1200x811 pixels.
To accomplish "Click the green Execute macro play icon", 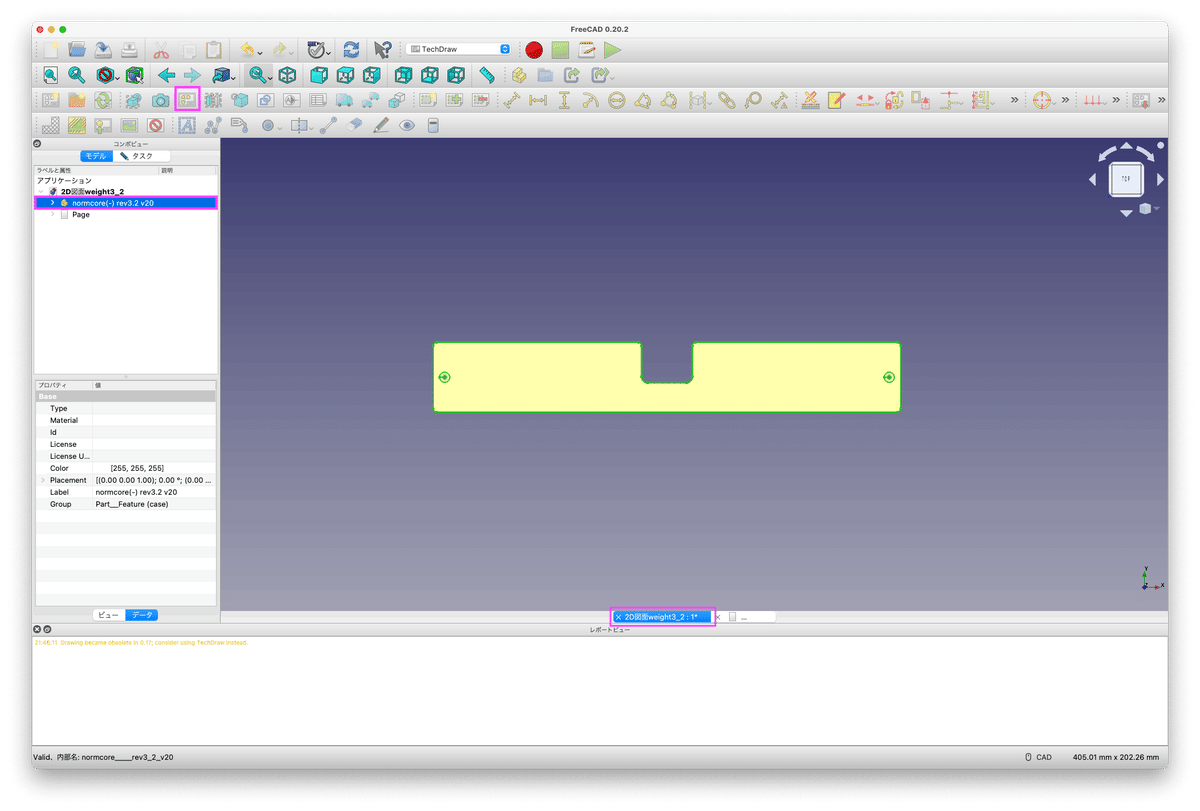I will click(612, 49).
